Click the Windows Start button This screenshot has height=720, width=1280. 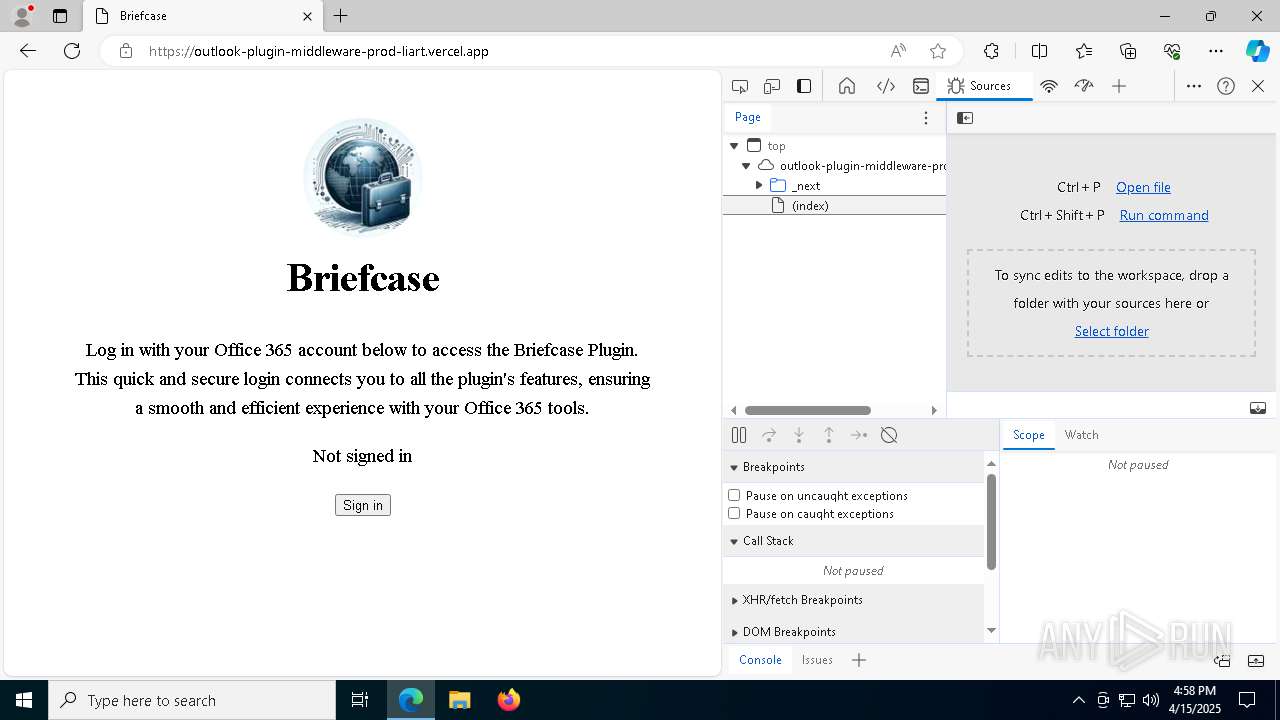click(x=24, y=700)
